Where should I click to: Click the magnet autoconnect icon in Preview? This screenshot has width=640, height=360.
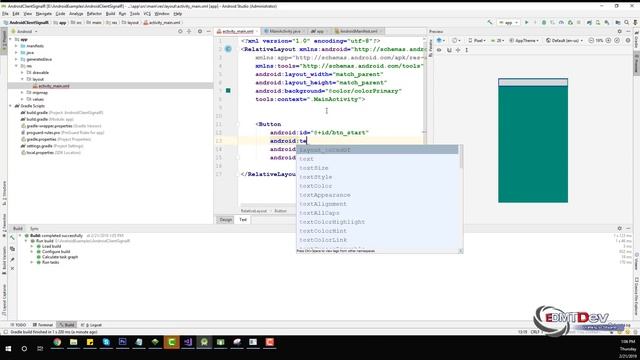pyautogui.click(x=449, y=50)
